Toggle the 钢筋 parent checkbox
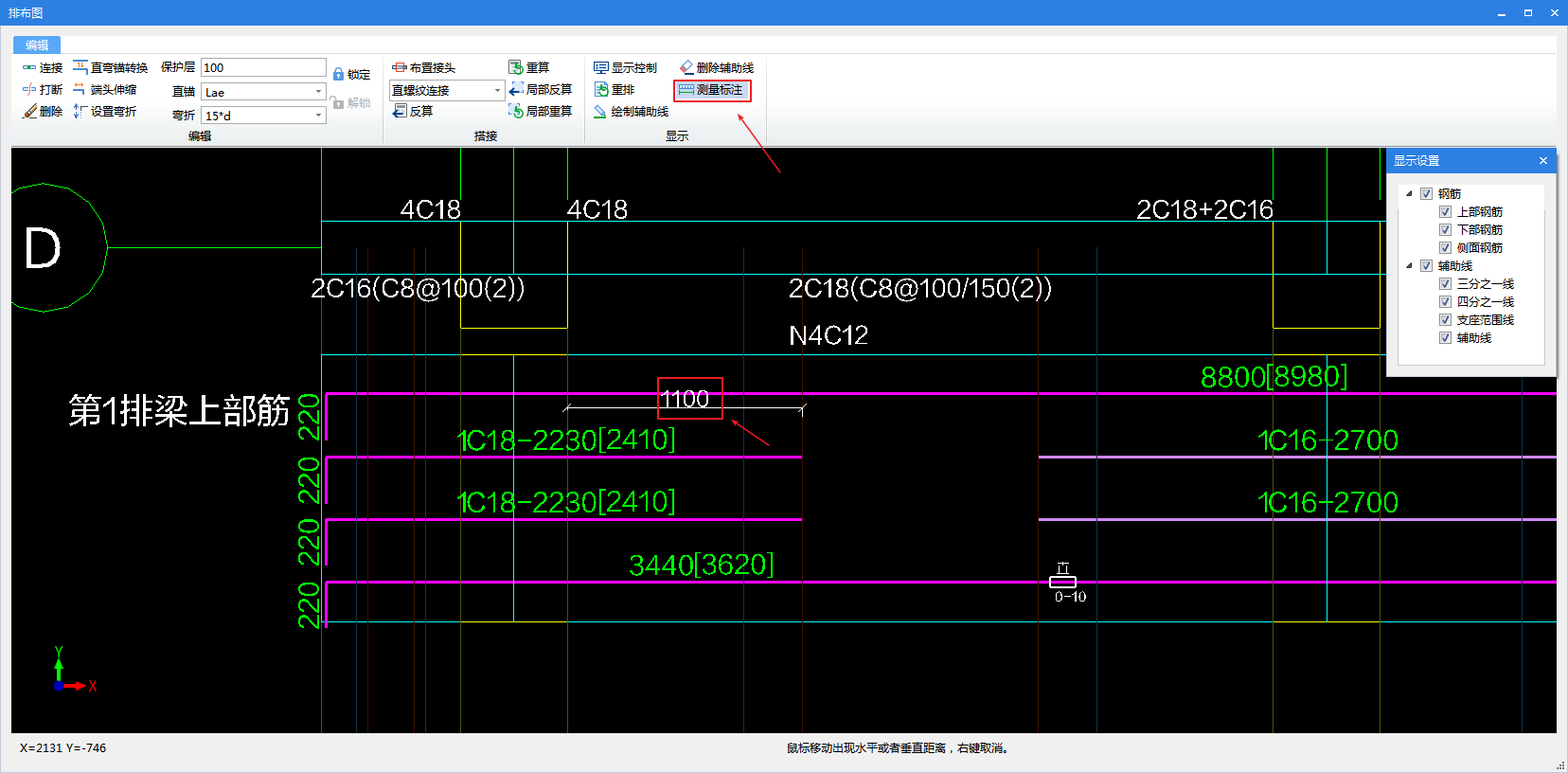 pos(1426,193)
